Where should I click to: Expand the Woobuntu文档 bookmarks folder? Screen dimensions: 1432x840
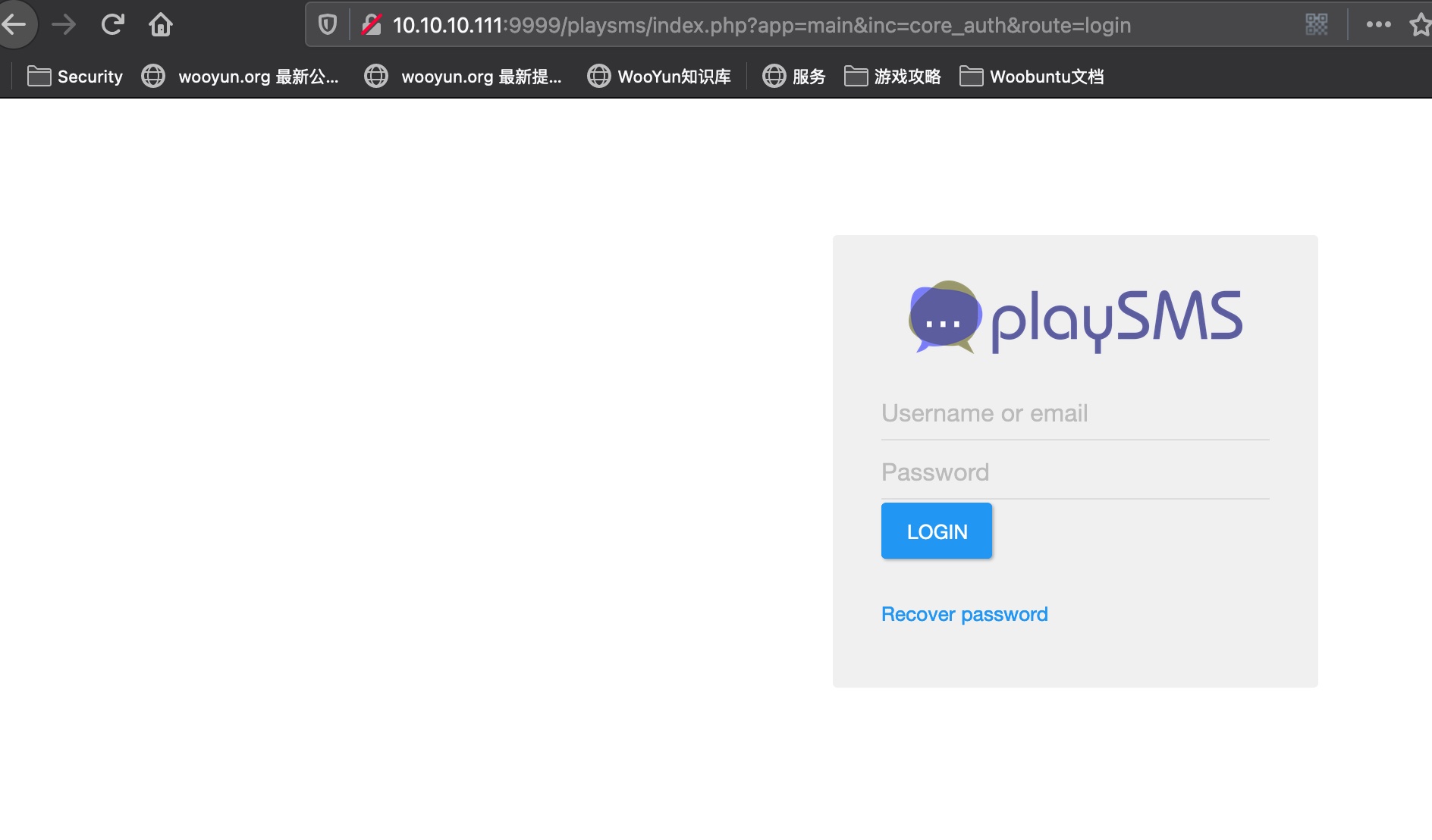click(x=1032, y=77)
